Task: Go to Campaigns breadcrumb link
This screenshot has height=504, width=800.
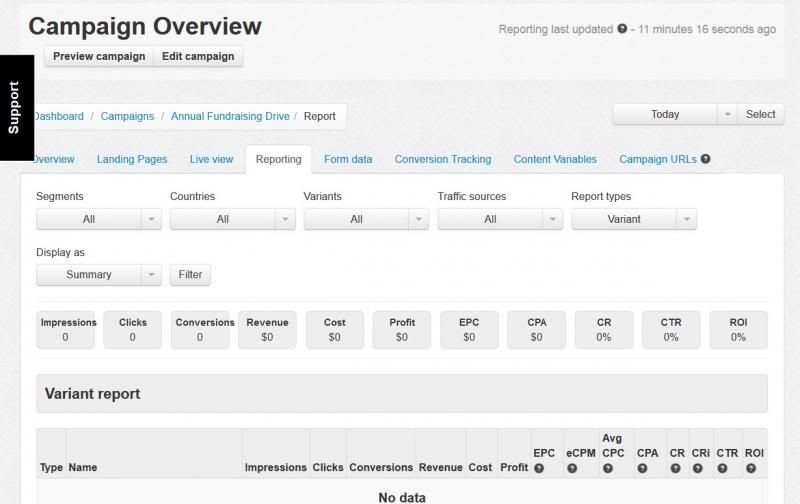Action: coord(127,116)
